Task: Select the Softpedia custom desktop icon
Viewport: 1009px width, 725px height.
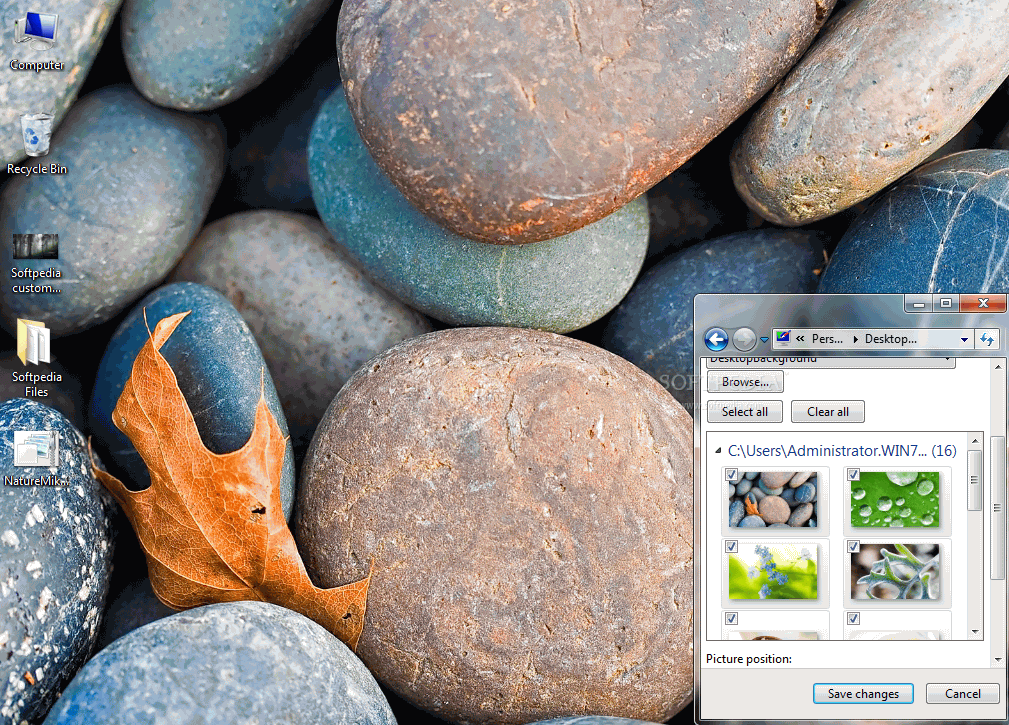Action: pyautogui.click(x=36, y=262)
